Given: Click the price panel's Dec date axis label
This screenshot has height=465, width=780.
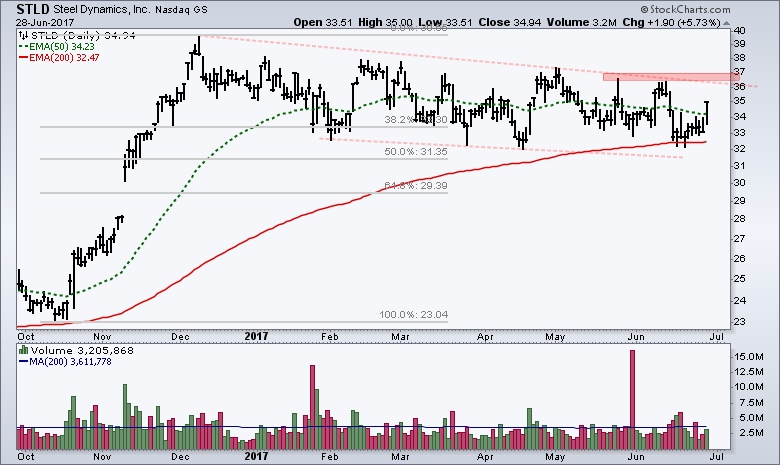Looking at the screenshot, I should tap(180, 337).
